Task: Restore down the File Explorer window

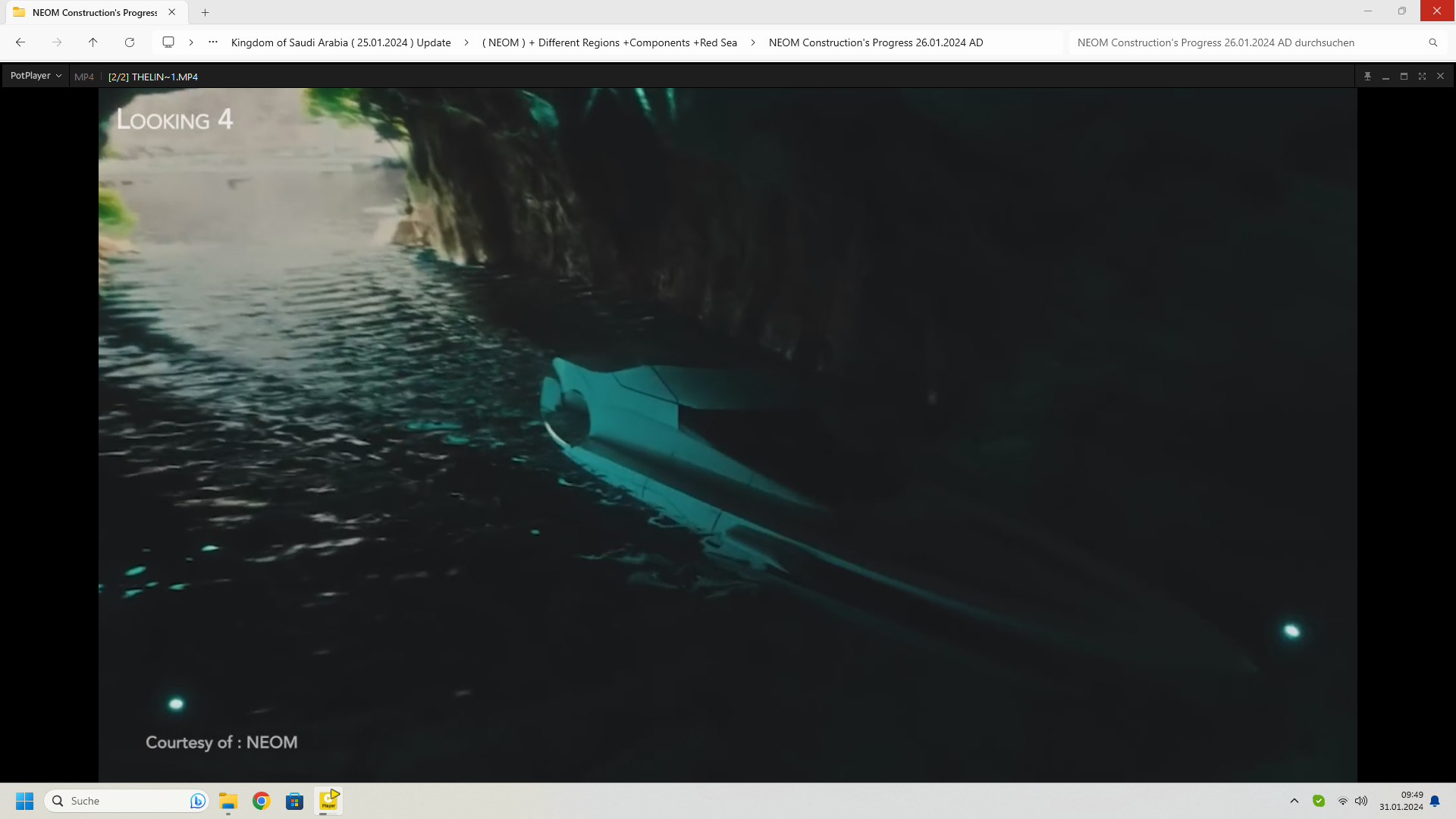Action: (x=1402, y=11)
